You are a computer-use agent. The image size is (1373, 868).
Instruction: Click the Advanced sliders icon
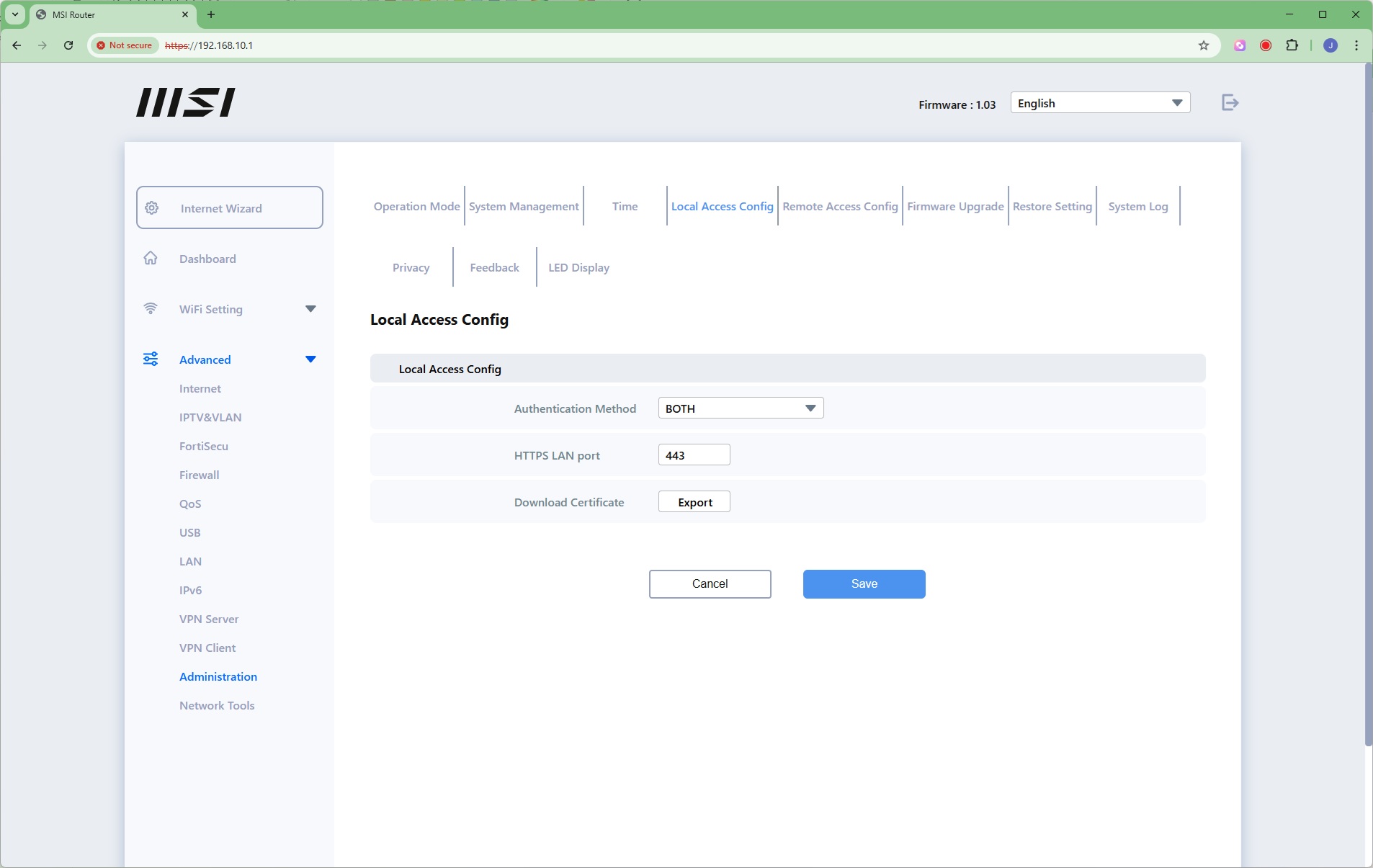pyautogui.click(x=151, y=359)
